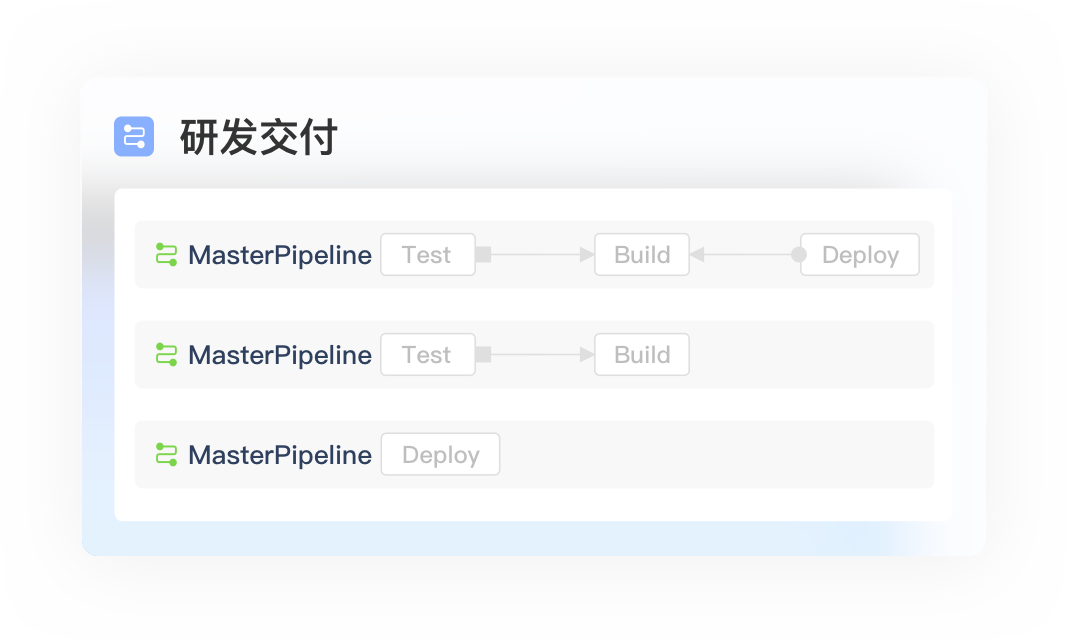Click the left-pointing arrow after first-row Build

(697, 255)
